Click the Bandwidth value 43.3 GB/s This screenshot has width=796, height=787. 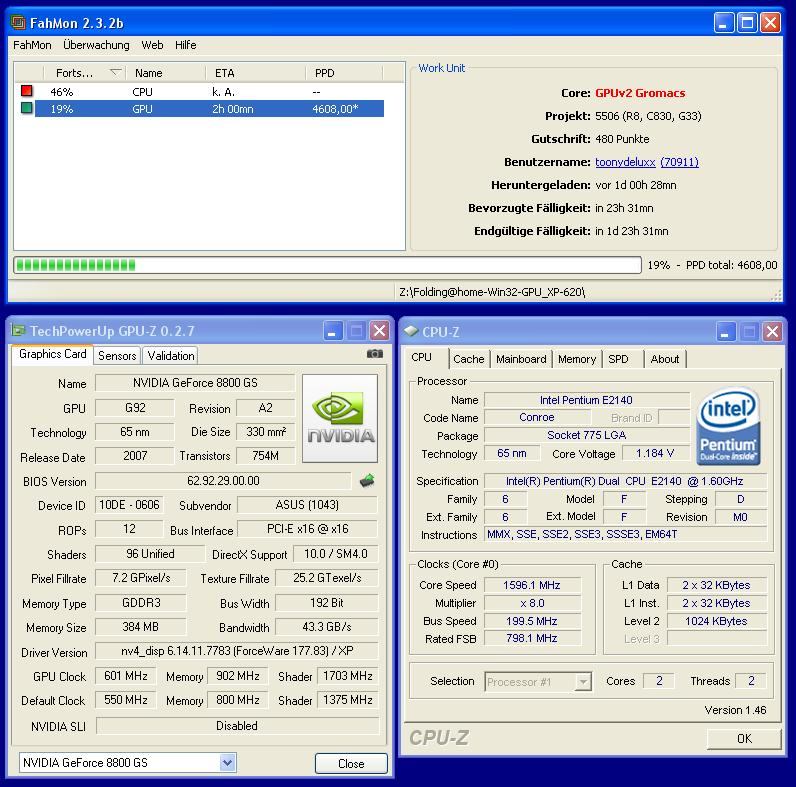click(x=326, y=627)
